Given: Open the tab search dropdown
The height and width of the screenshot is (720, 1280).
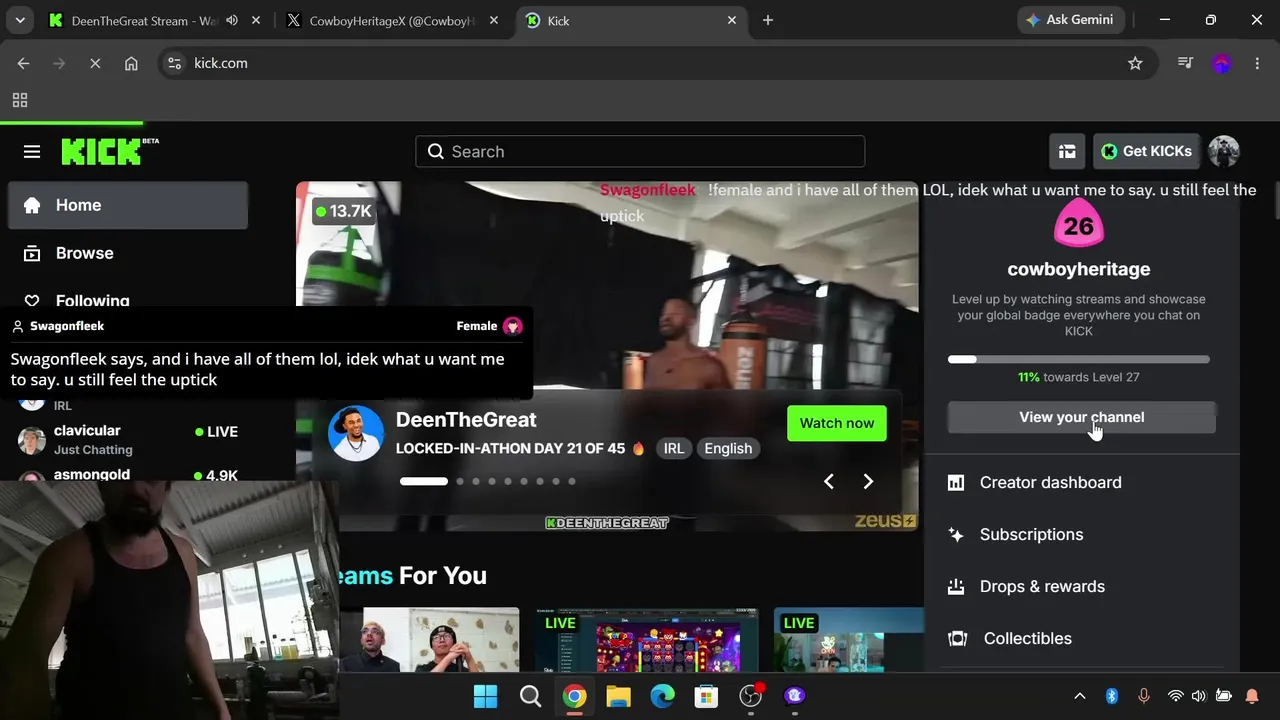Looking at the screenshot, I should tap(20, 20).
